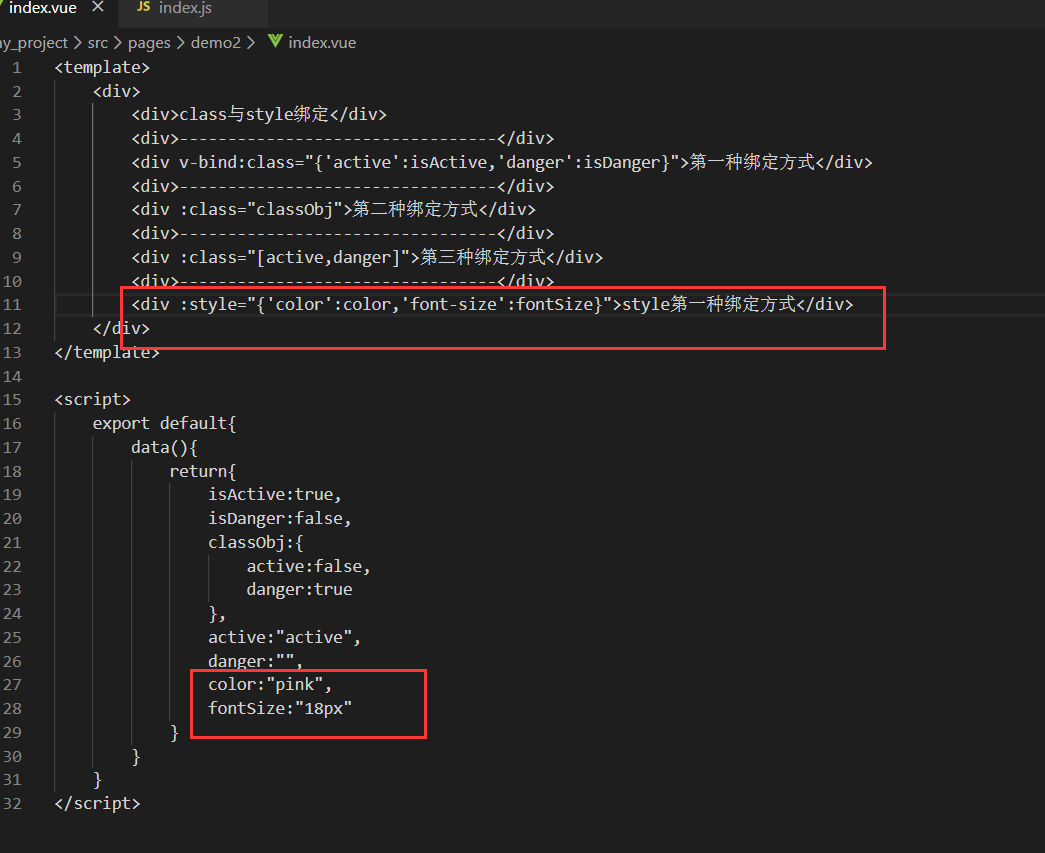
Task: Open the src breadcrumb item
Action: [97, 42]
